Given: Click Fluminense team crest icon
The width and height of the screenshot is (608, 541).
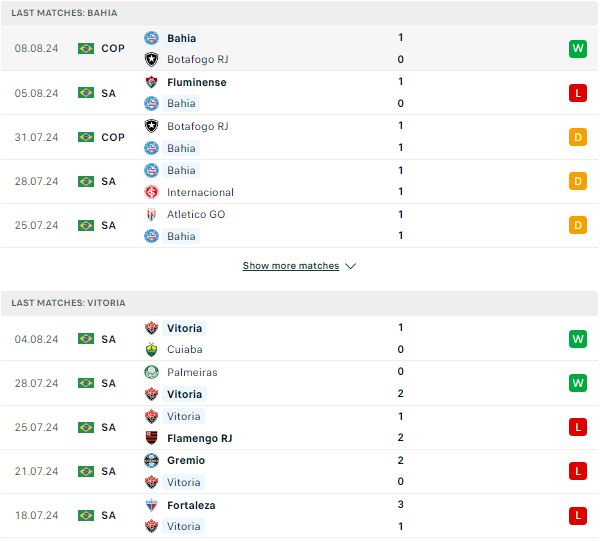Looking at the screenshot, I should pyautogui.click(x=152, y=83).
